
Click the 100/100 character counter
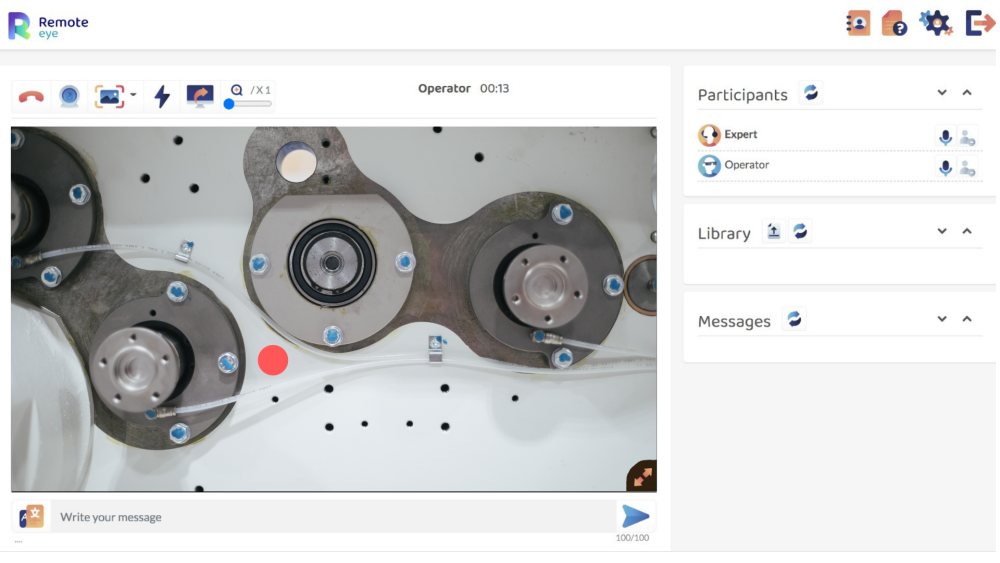coord(632,538)
